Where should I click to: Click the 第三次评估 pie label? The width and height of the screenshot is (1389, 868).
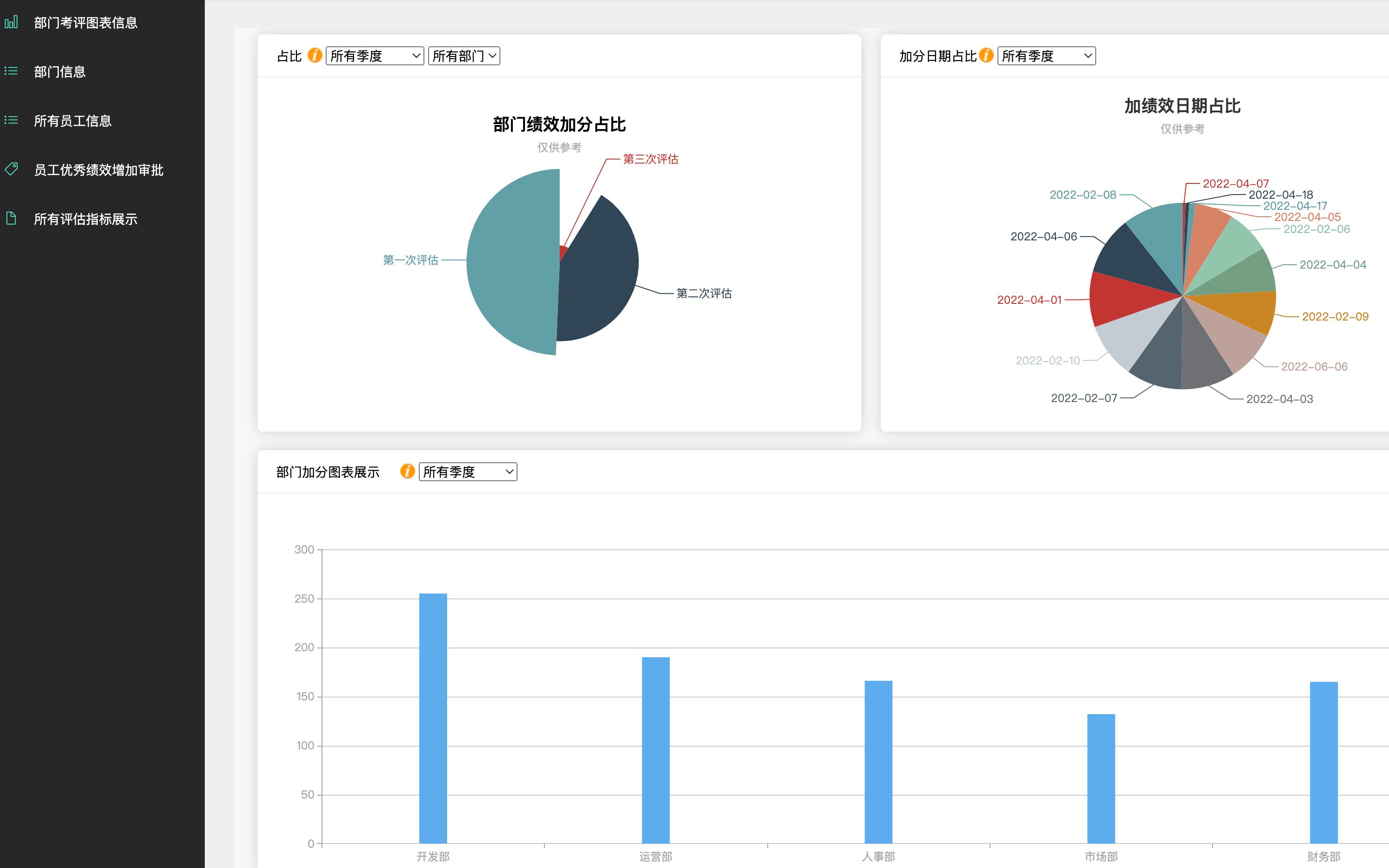[x=650, y=159]
